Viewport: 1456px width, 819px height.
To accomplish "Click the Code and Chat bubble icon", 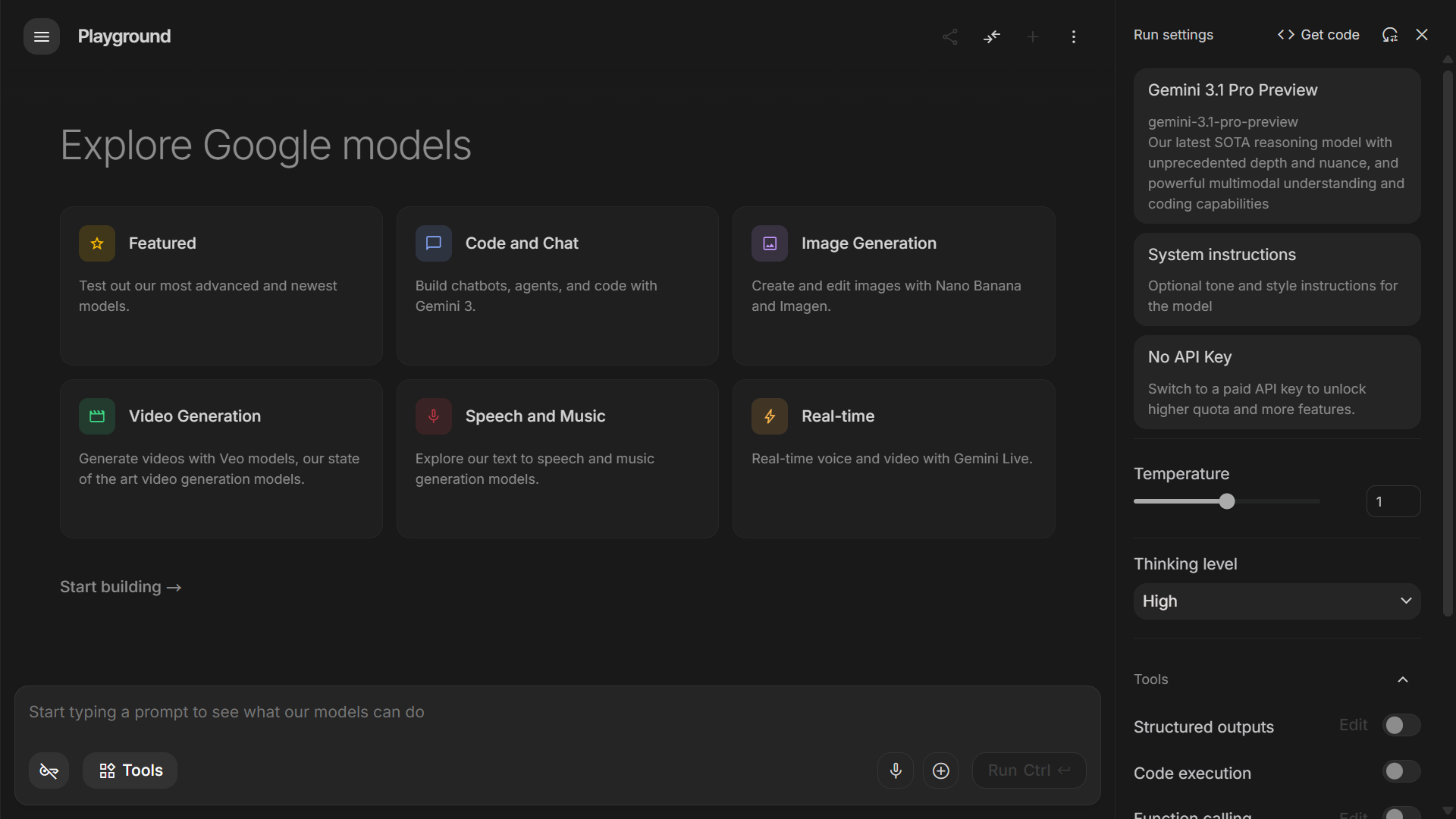I will pos(434,243).
